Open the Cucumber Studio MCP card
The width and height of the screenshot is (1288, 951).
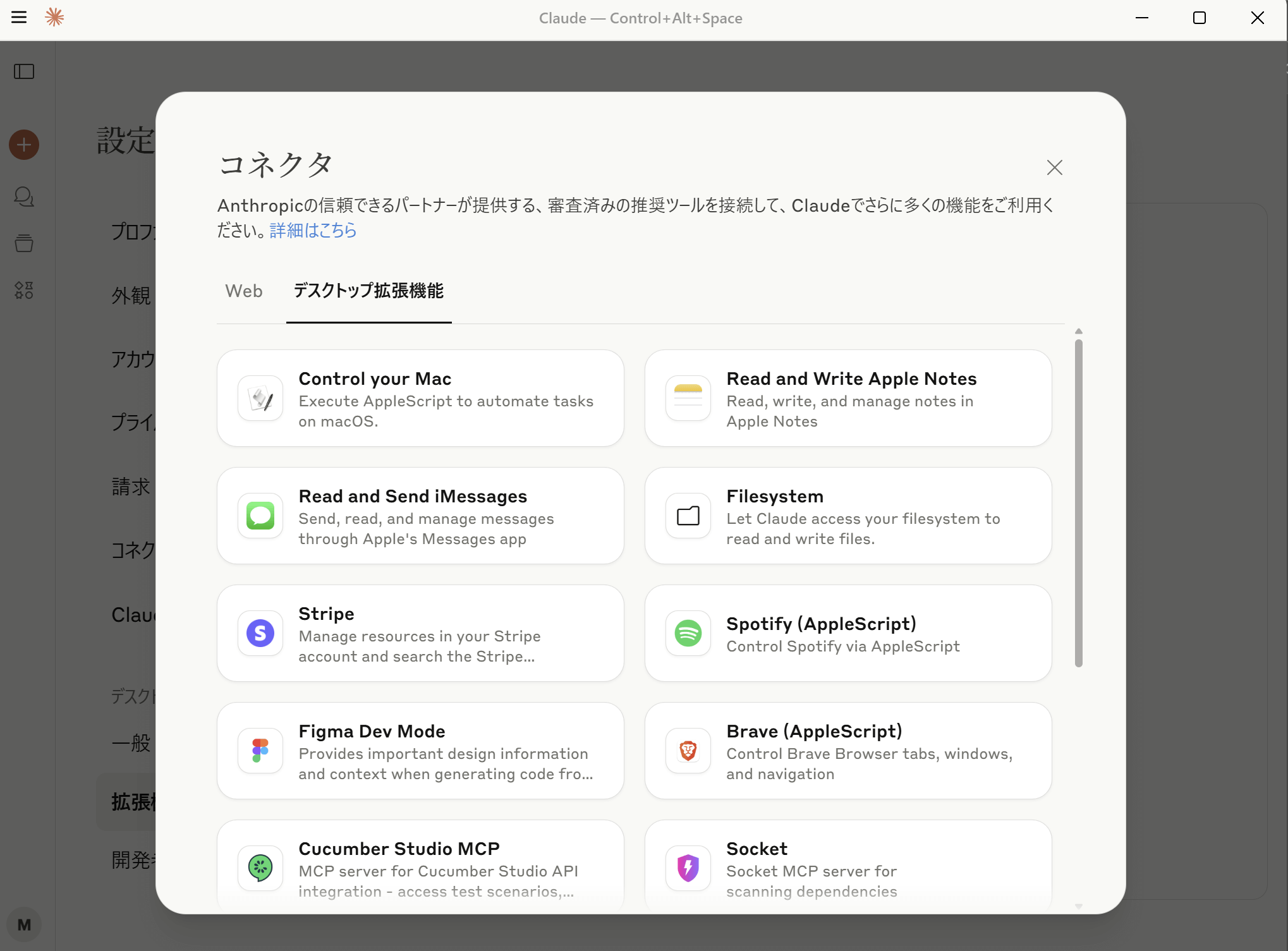pos(420,866)
